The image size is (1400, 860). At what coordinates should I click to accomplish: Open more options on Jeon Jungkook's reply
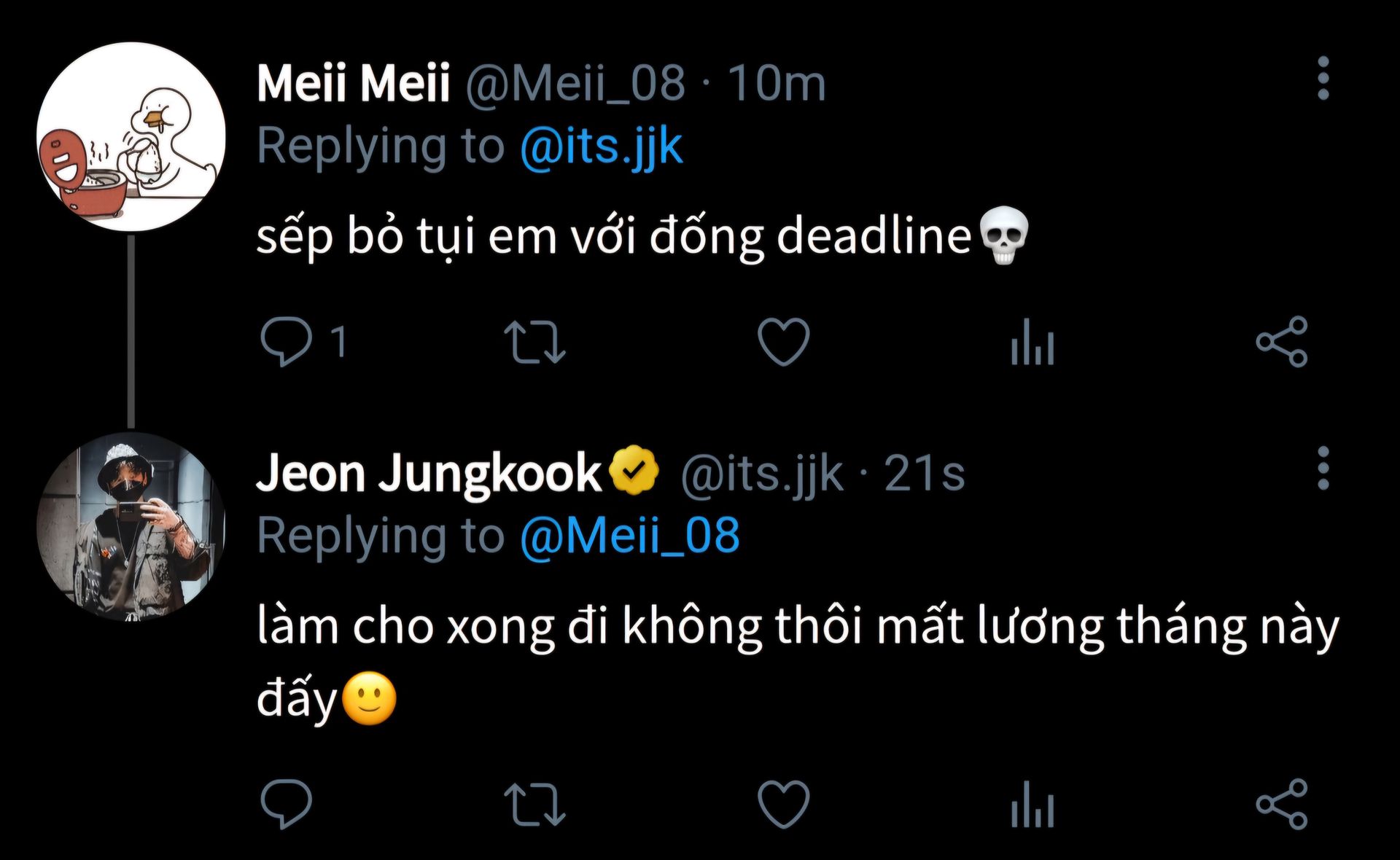click(1323, 468)
